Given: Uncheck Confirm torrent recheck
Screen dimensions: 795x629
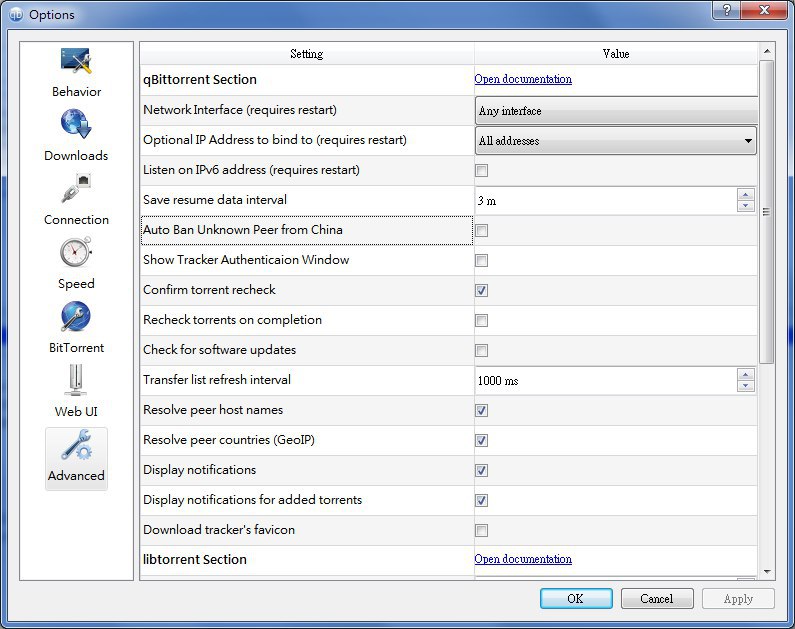Looking at the screenshot, I should pos(482,290).
